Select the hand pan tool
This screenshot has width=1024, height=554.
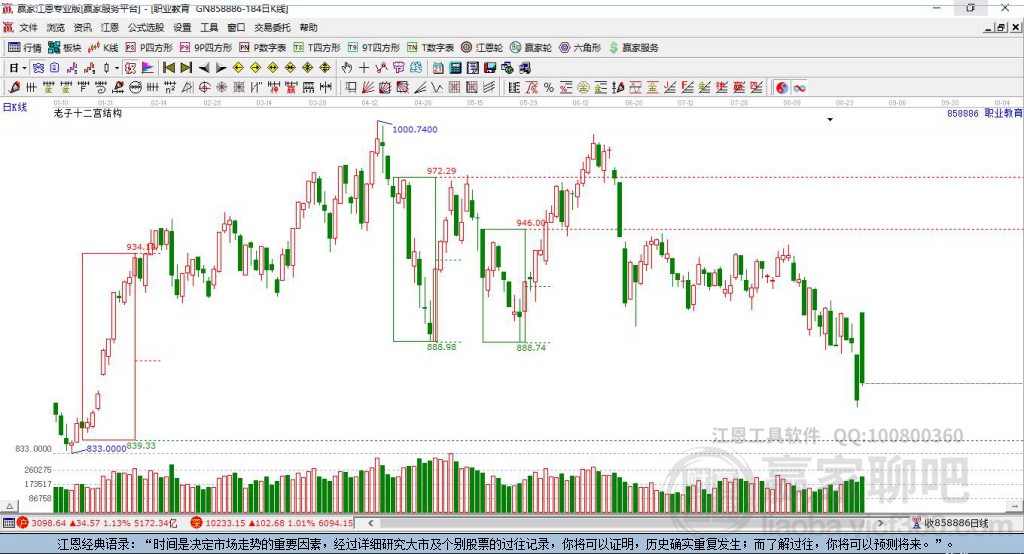[x=347, y=67]
